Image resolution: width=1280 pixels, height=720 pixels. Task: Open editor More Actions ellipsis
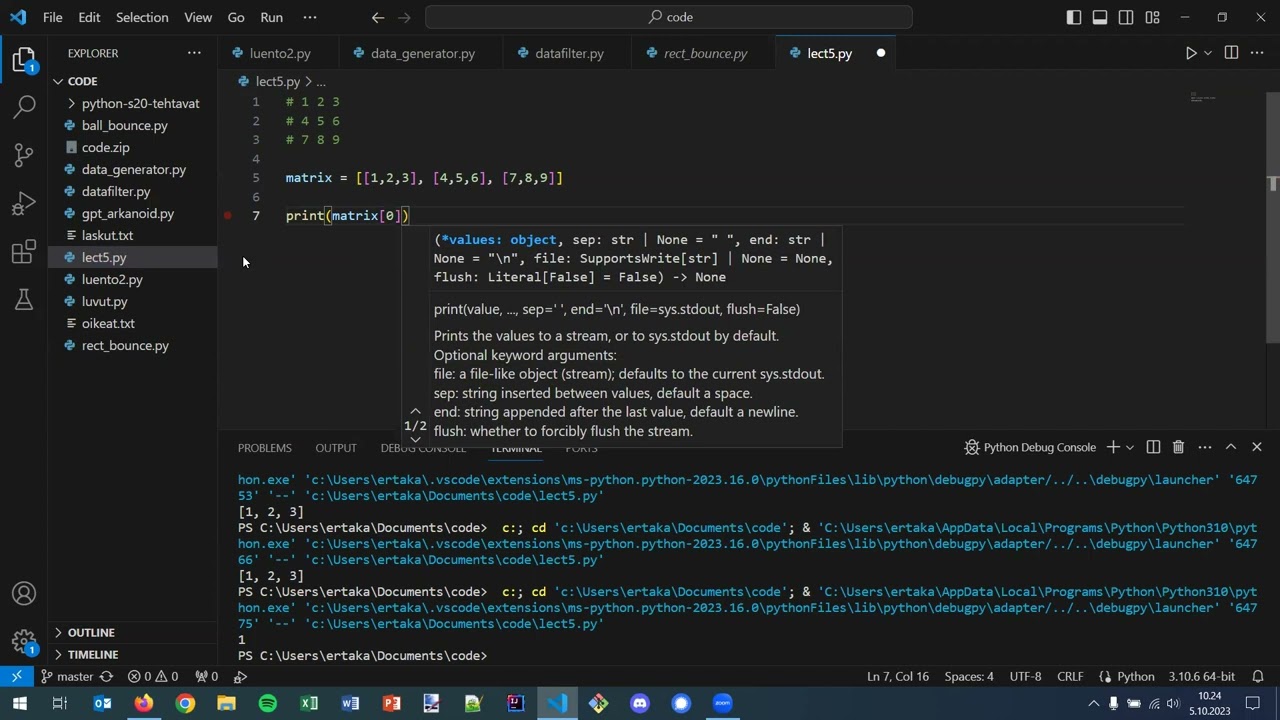click(x=1258, y=53)
